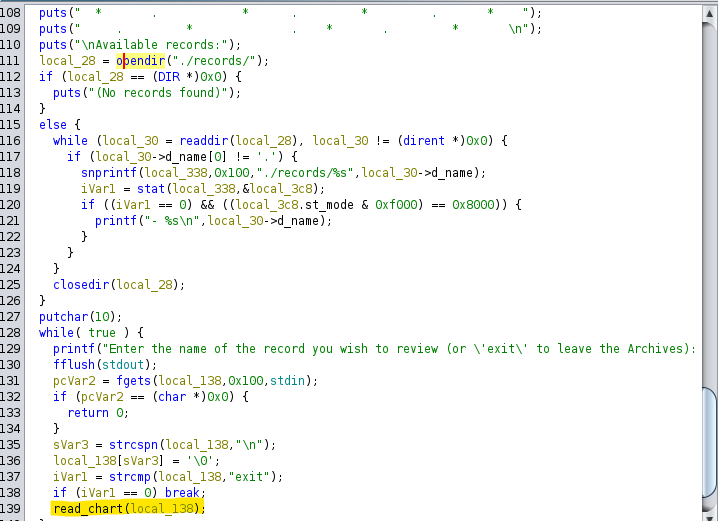Click the else keyword on line 115
718x521 pixels.
point(53,125)
